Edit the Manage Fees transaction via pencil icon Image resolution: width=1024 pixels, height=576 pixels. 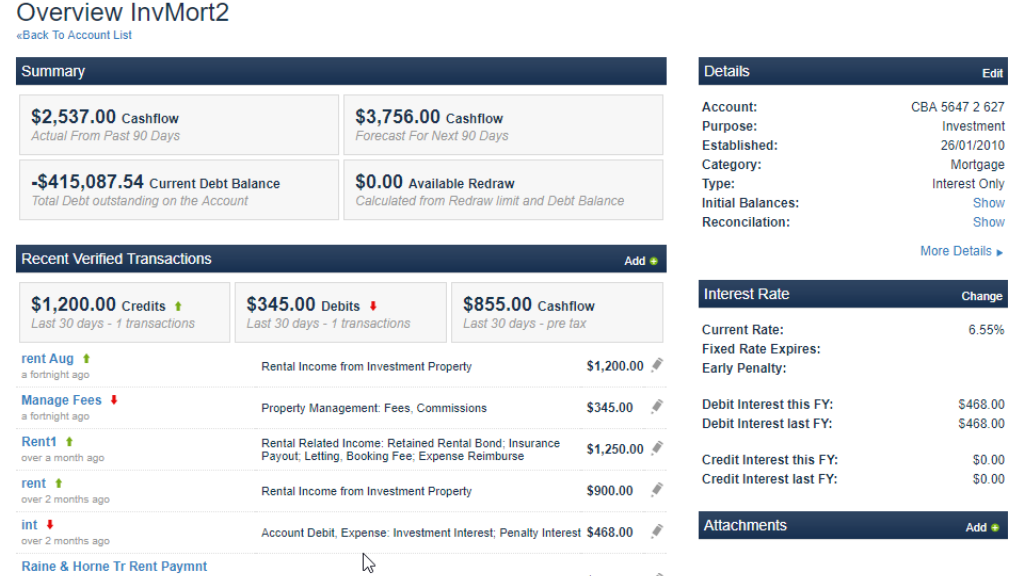657,407
